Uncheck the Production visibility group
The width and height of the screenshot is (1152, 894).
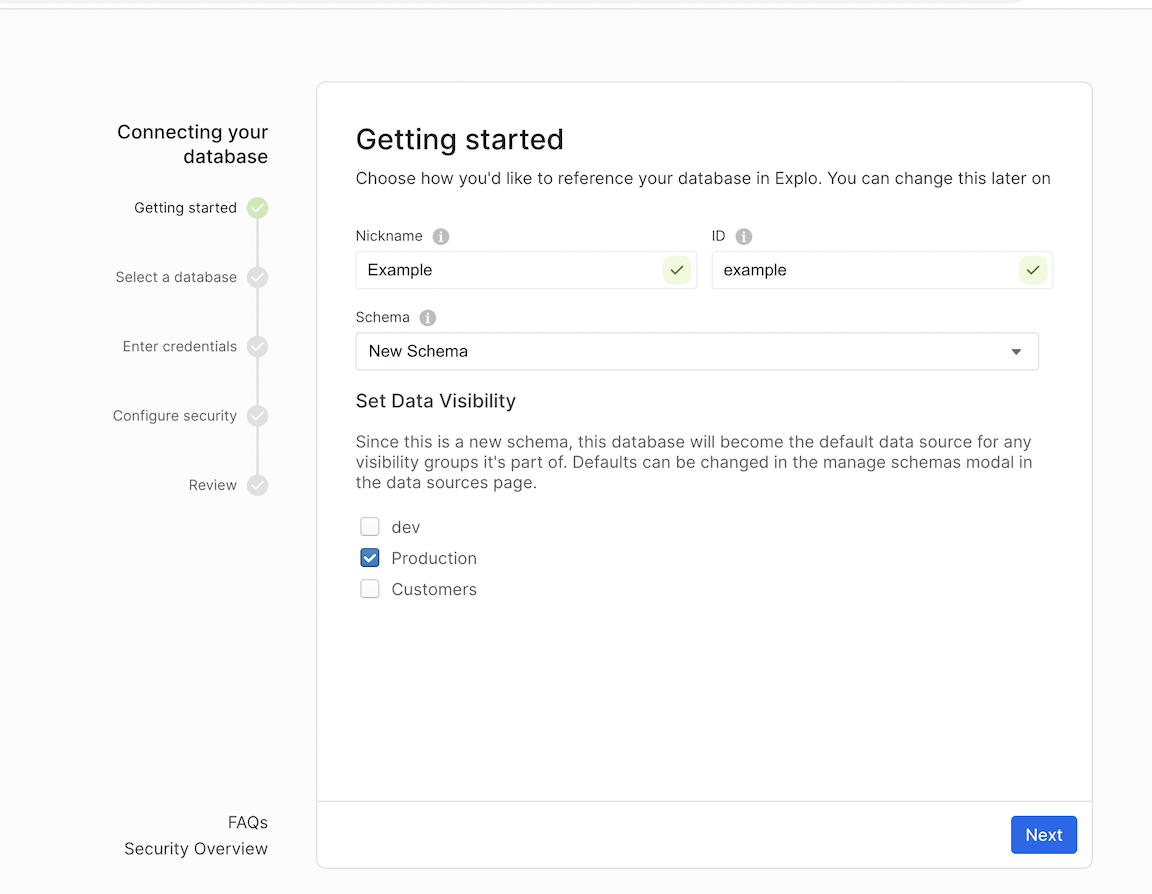370,557
